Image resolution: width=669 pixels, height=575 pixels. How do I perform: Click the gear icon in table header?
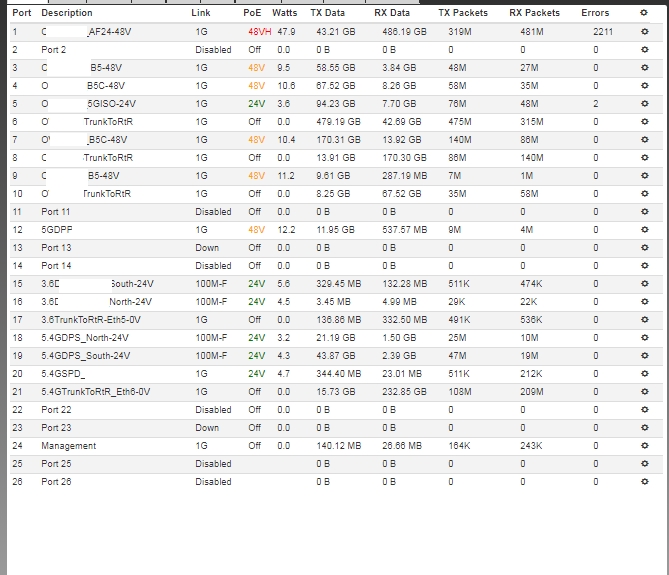[x=644, y=14]
